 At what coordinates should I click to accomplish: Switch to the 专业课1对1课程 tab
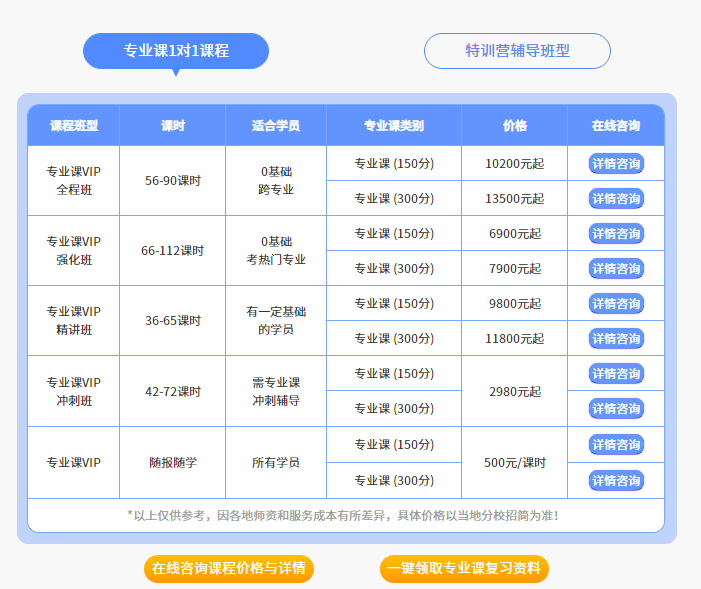tap(176, 51)
